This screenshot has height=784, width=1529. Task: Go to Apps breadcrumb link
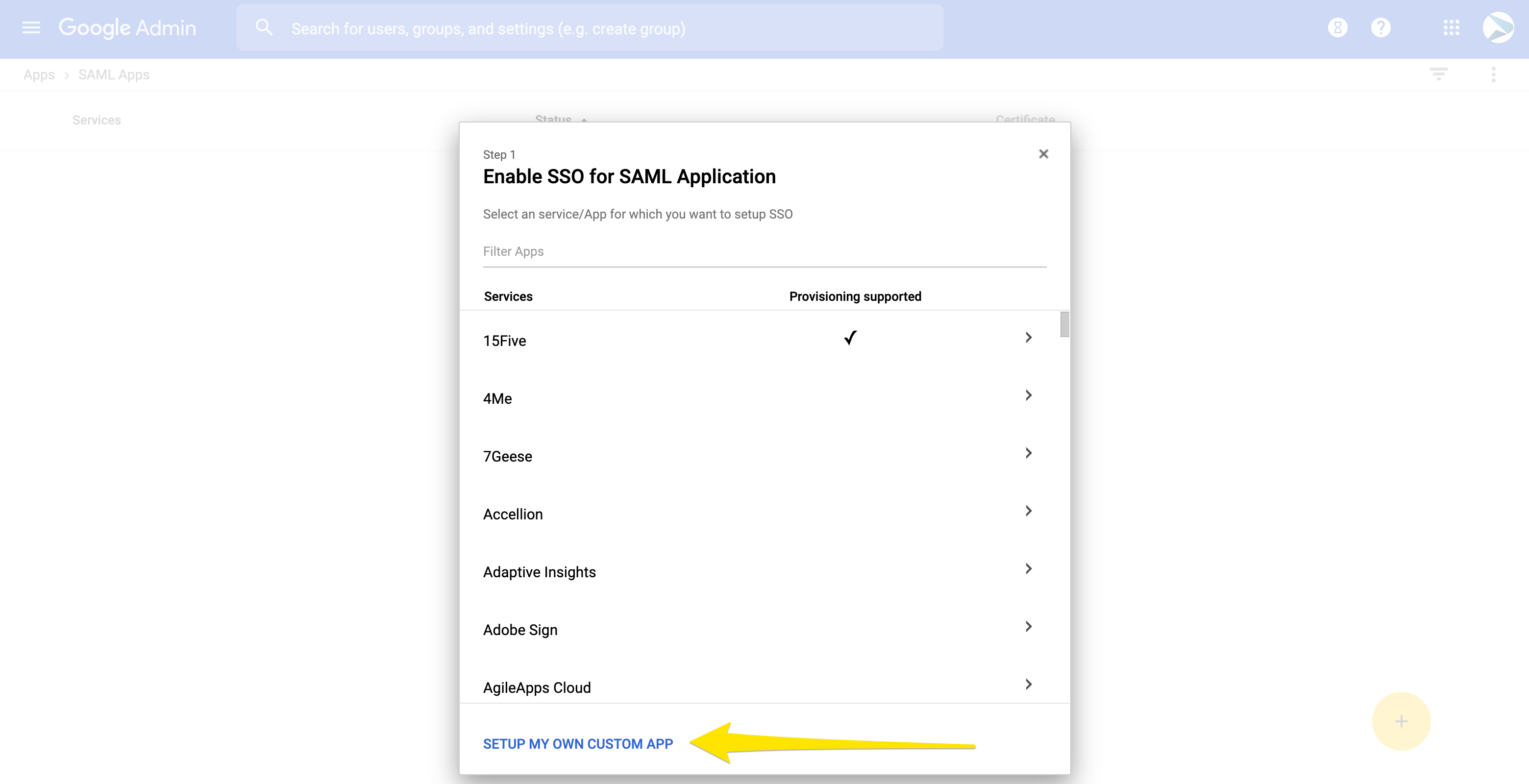39,75
